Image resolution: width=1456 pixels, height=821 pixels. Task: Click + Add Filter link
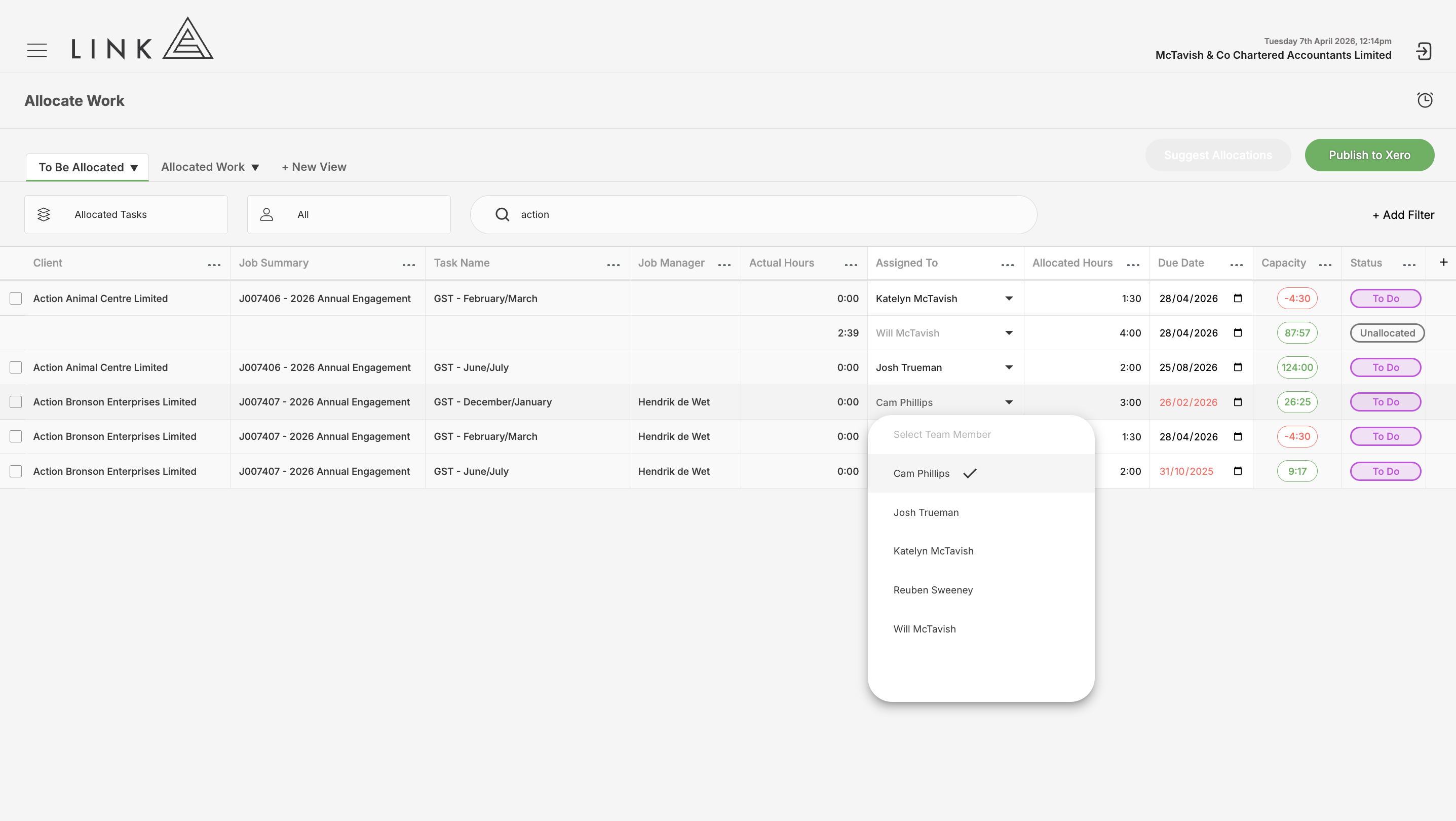[1403, 215]
